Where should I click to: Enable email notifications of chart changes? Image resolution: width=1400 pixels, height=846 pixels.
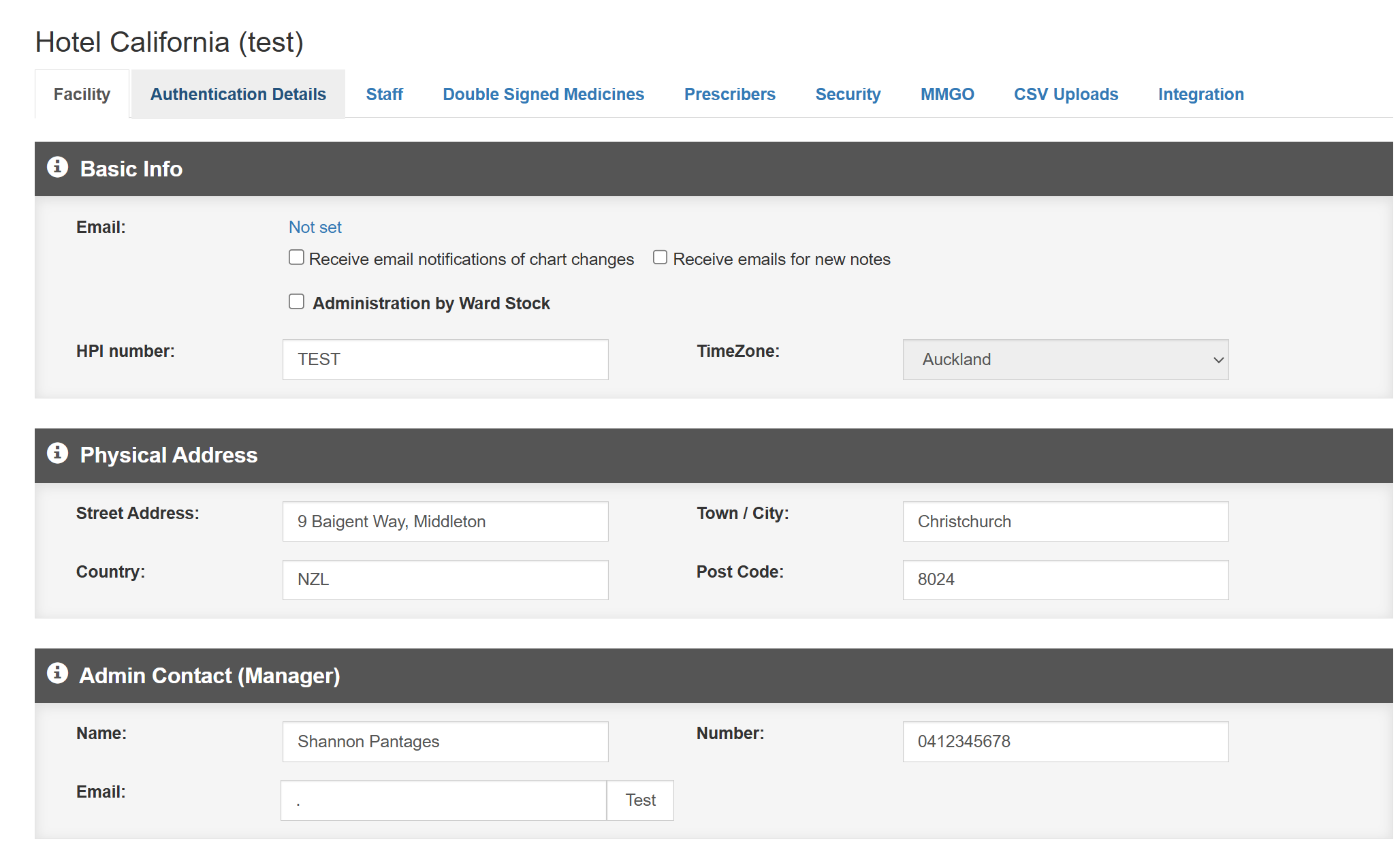coord(296,257)
